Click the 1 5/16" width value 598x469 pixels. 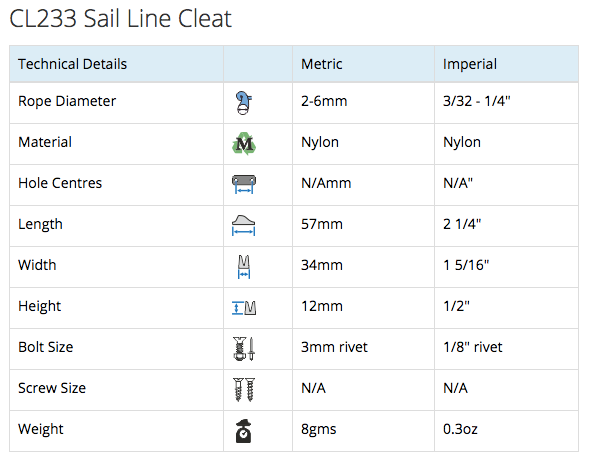(x=466, y=265)
